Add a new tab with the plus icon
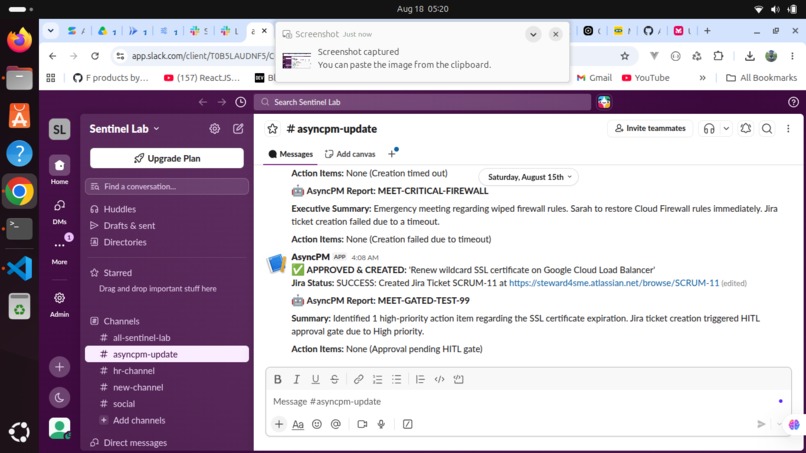The image size is (806, 453). [392, 154]
